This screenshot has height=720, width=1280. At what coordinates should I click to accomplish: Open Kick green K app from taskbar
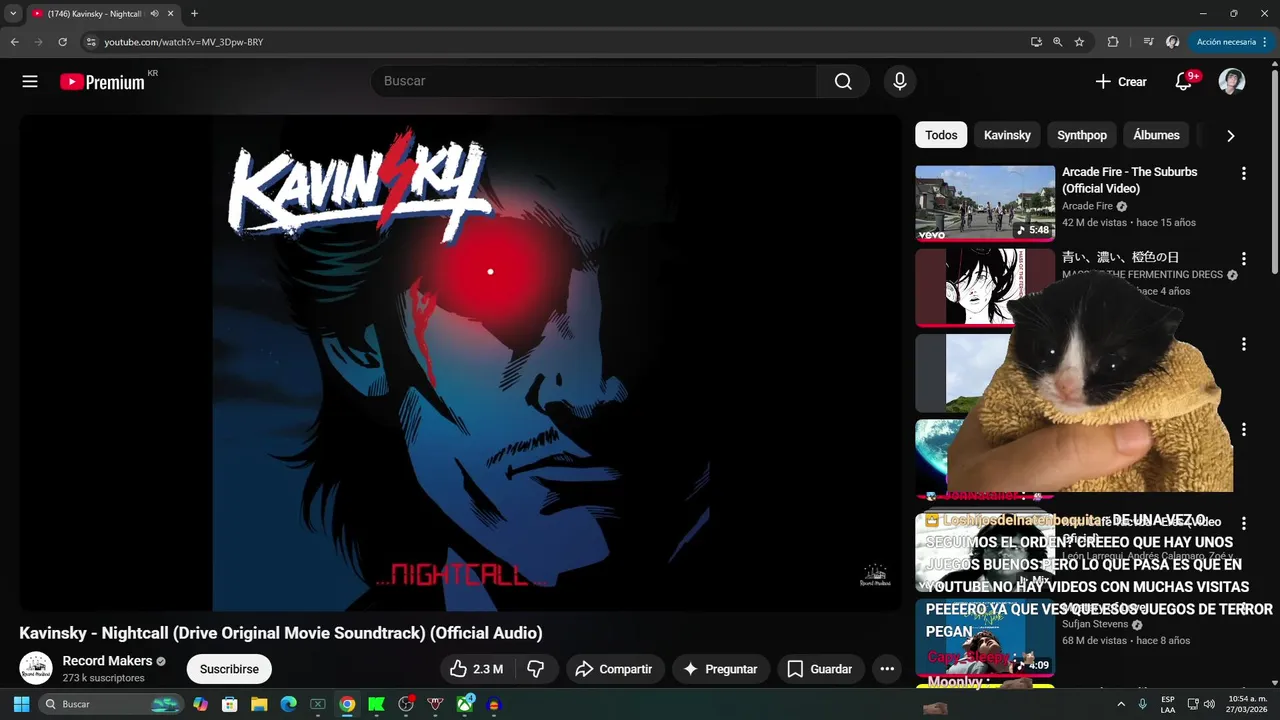tap(376, 704)
